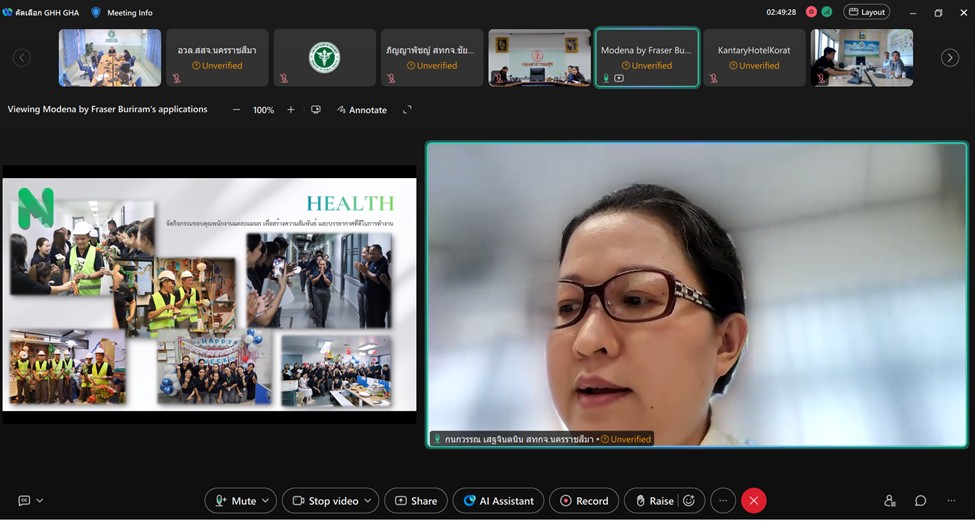
Task: Click the Share button
Action: pyautogui.click(x=415, y=501)
